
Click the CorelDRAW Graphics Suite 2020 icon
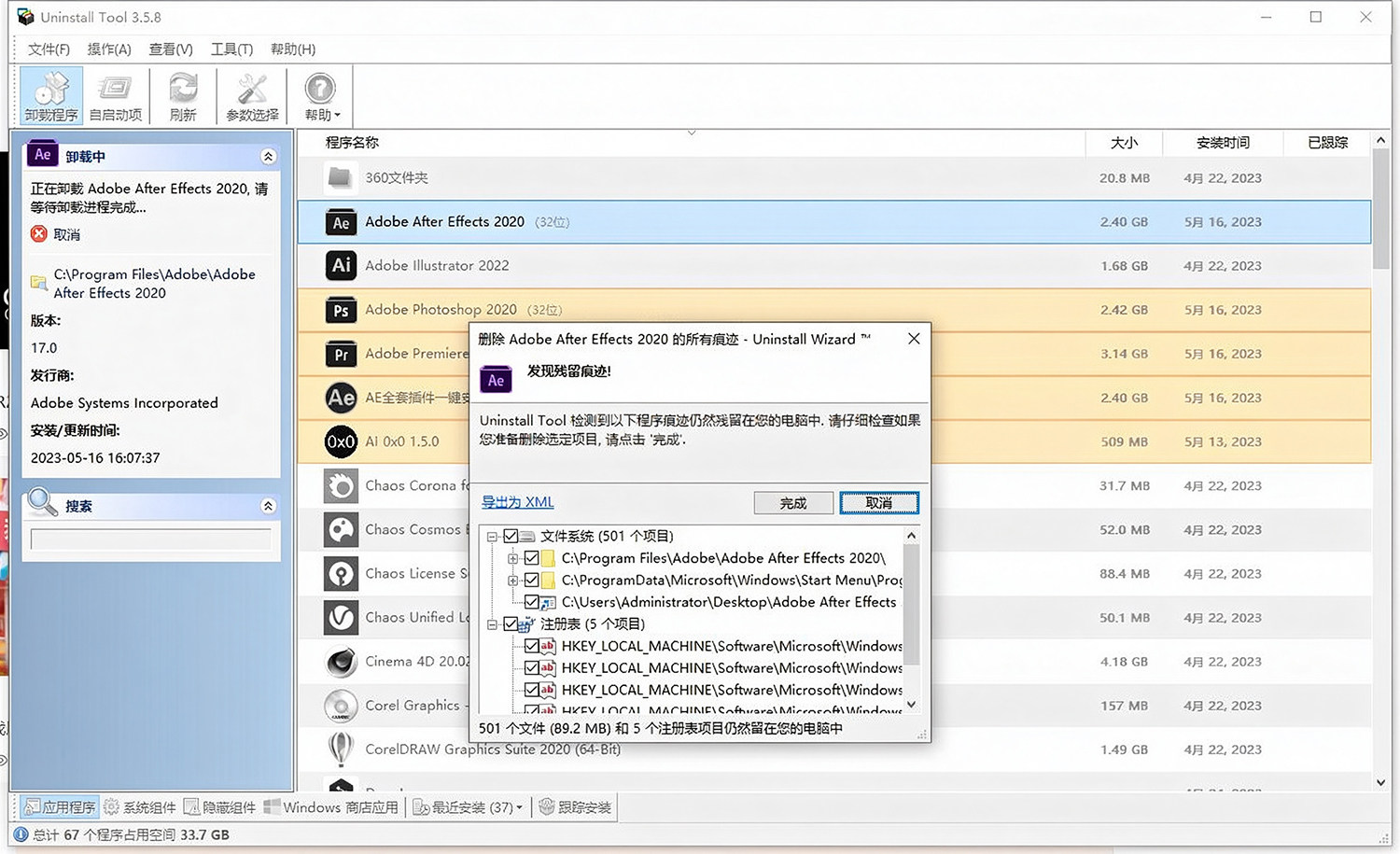pyautogui.click(x=342, y=749)
